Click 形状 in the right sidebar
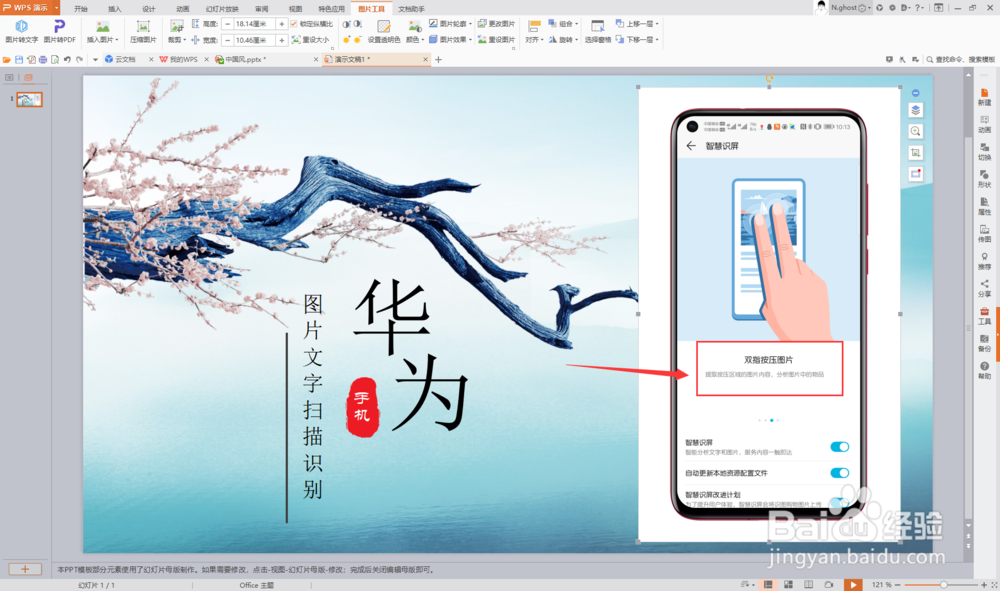This screenshot has height=591, width=1000. coord(985,179)
